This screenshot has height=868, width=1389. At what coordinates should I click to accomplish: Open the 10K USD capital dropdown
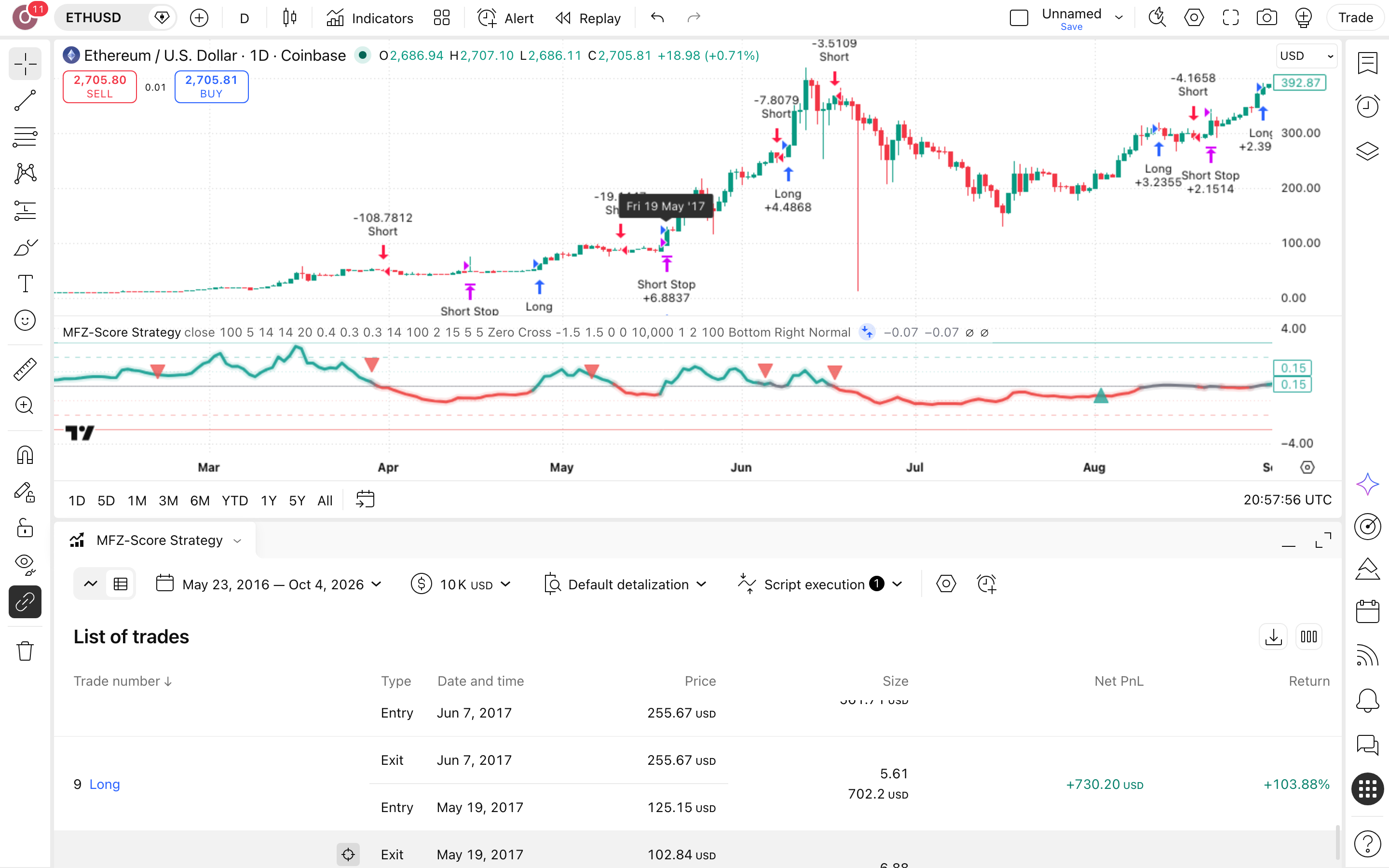(x=461, y=584)
